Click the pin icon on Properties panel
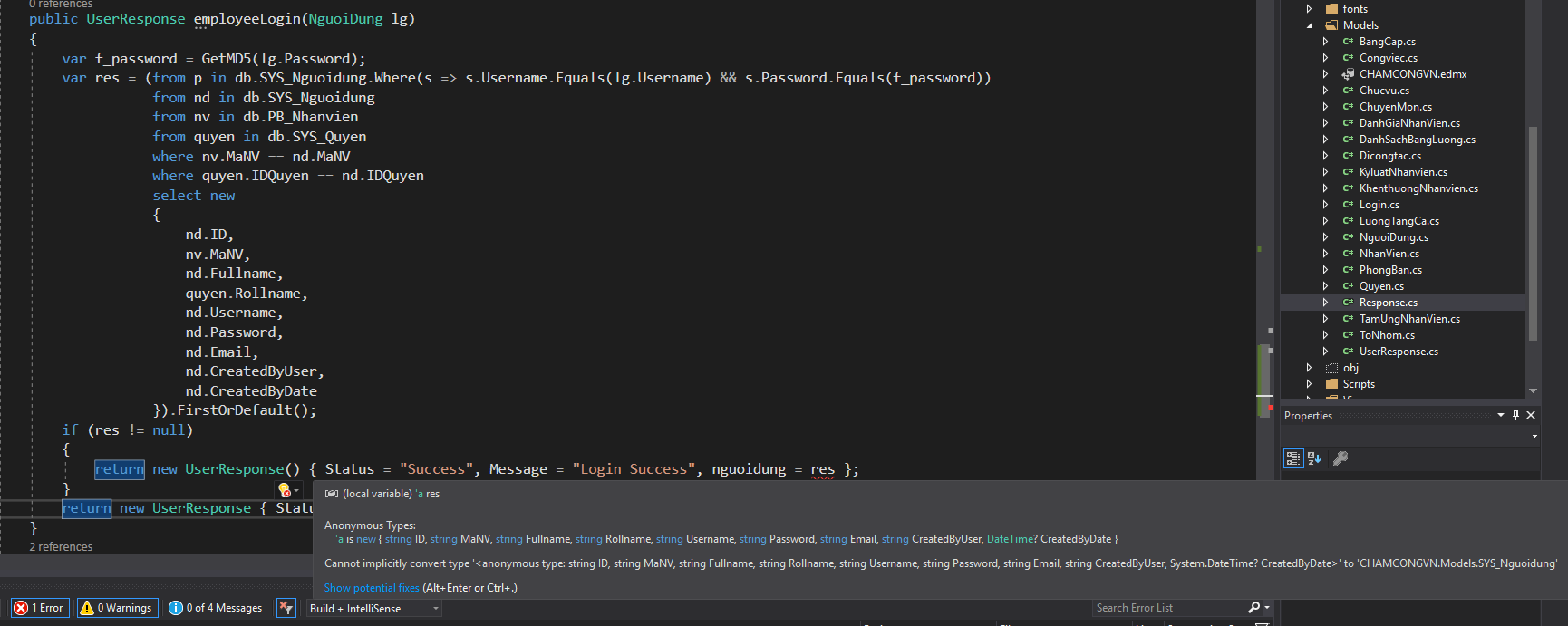 [x=1515, y=415]
